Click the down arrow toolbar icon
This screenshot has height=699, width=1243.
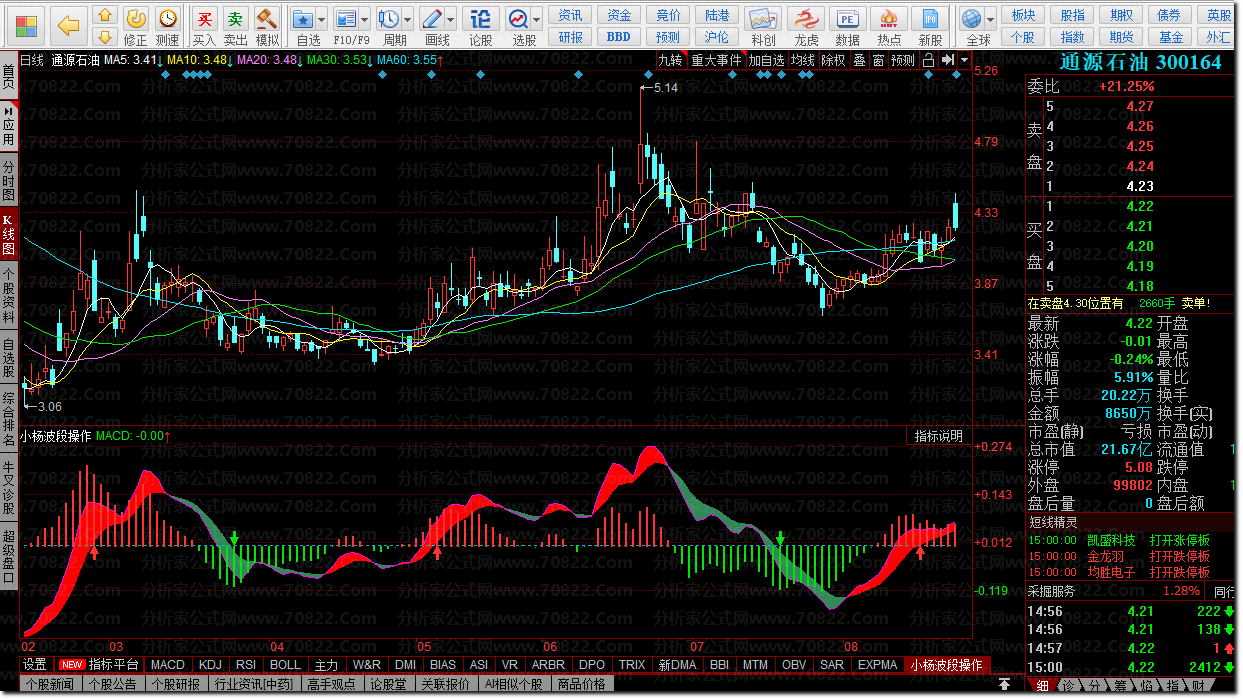(x=104, y=38)
